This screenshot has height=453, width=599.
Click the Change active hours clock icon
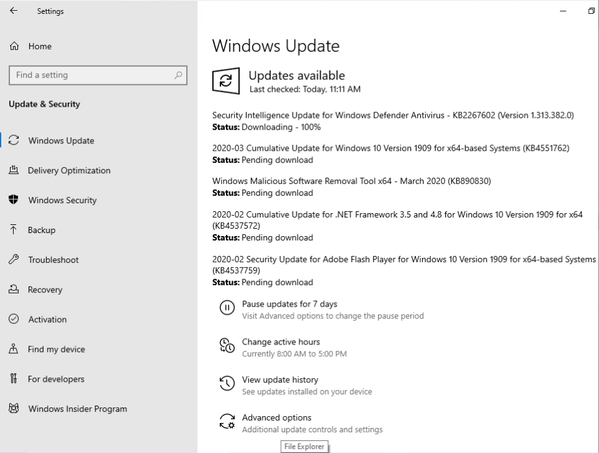[227, 345]
